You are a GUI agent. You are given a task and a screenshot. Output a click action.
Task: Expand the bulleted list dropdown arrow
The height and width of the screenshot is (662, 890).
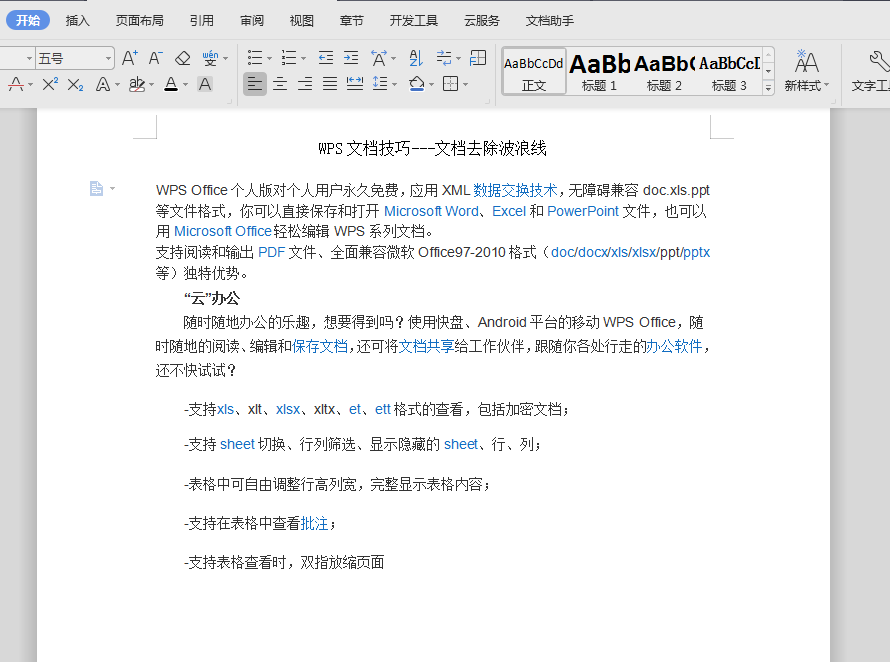tap(269, 58)
